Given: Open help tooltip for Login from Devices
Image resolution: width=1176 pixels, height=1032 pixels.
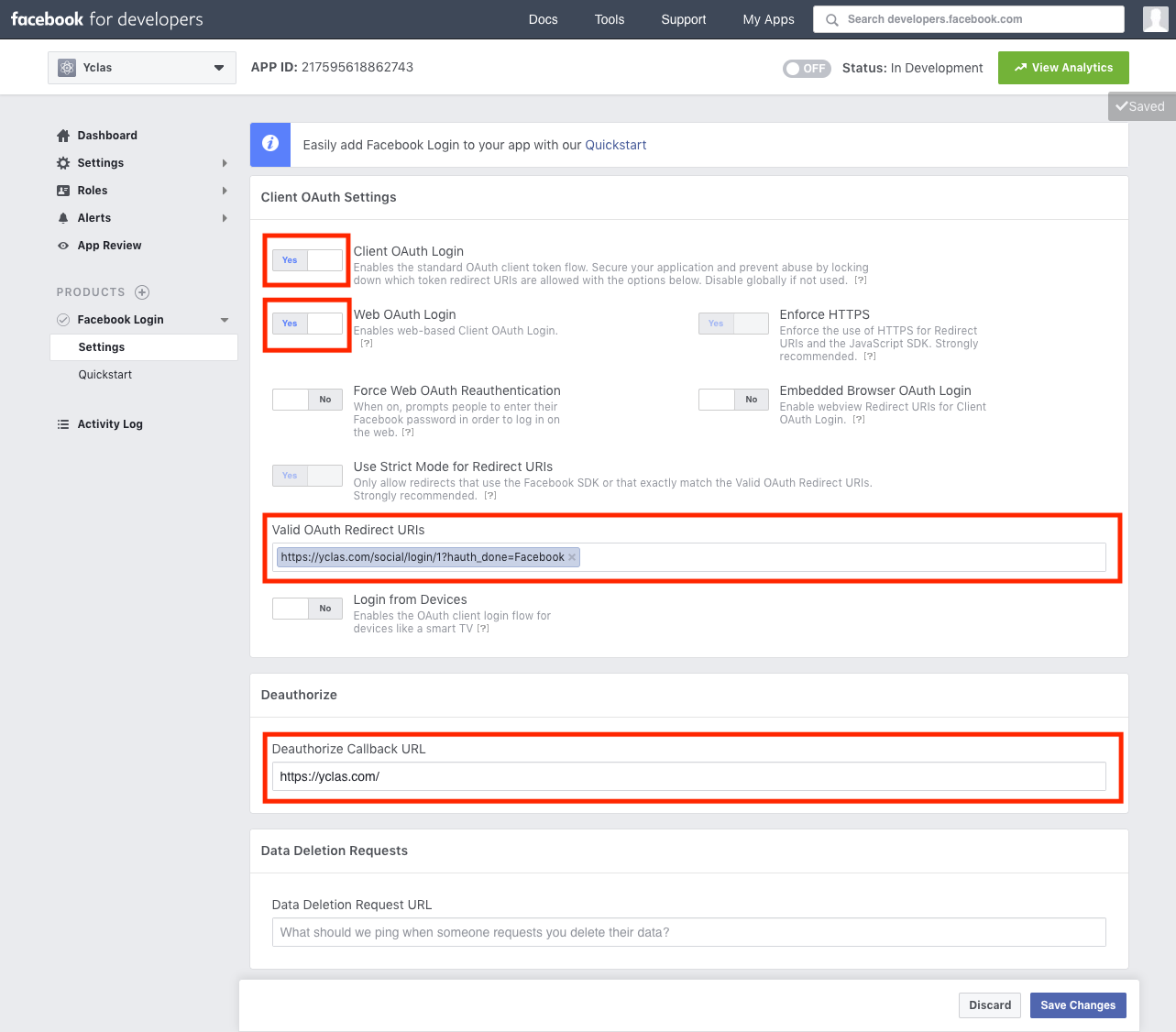Looking at the screenshot, I should click(483, 629).
